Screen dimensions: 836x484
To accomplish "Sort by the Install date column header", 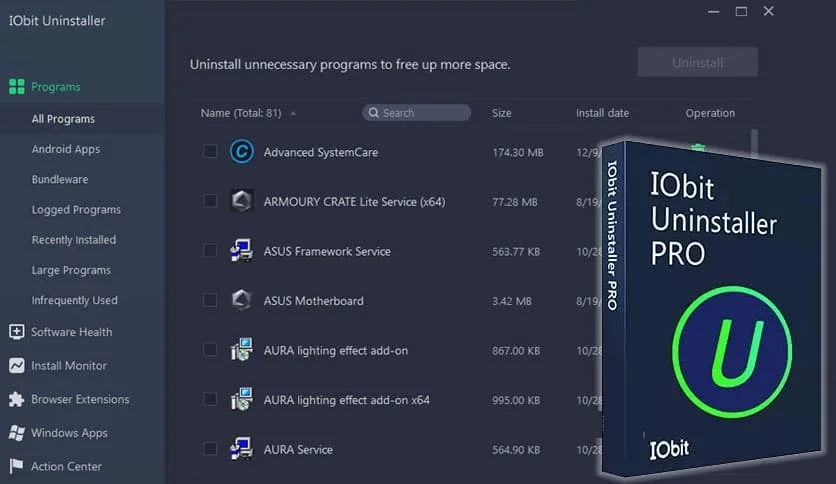I will [x=602, y=113].
